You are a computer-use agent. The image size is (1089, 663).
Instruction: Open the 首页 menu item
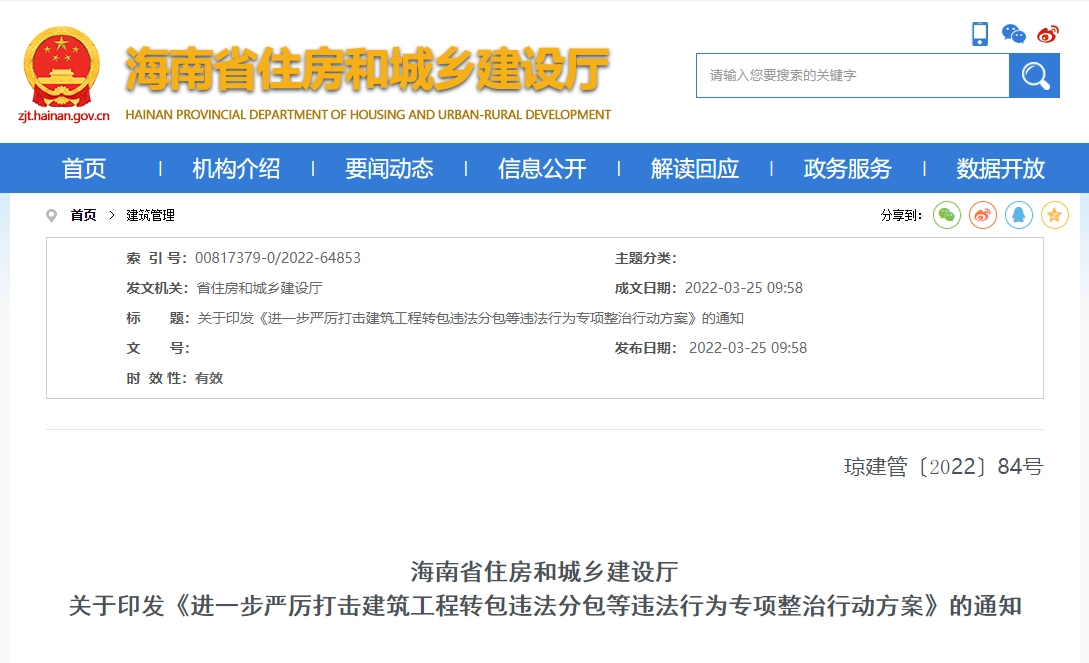tap(86, 168)
